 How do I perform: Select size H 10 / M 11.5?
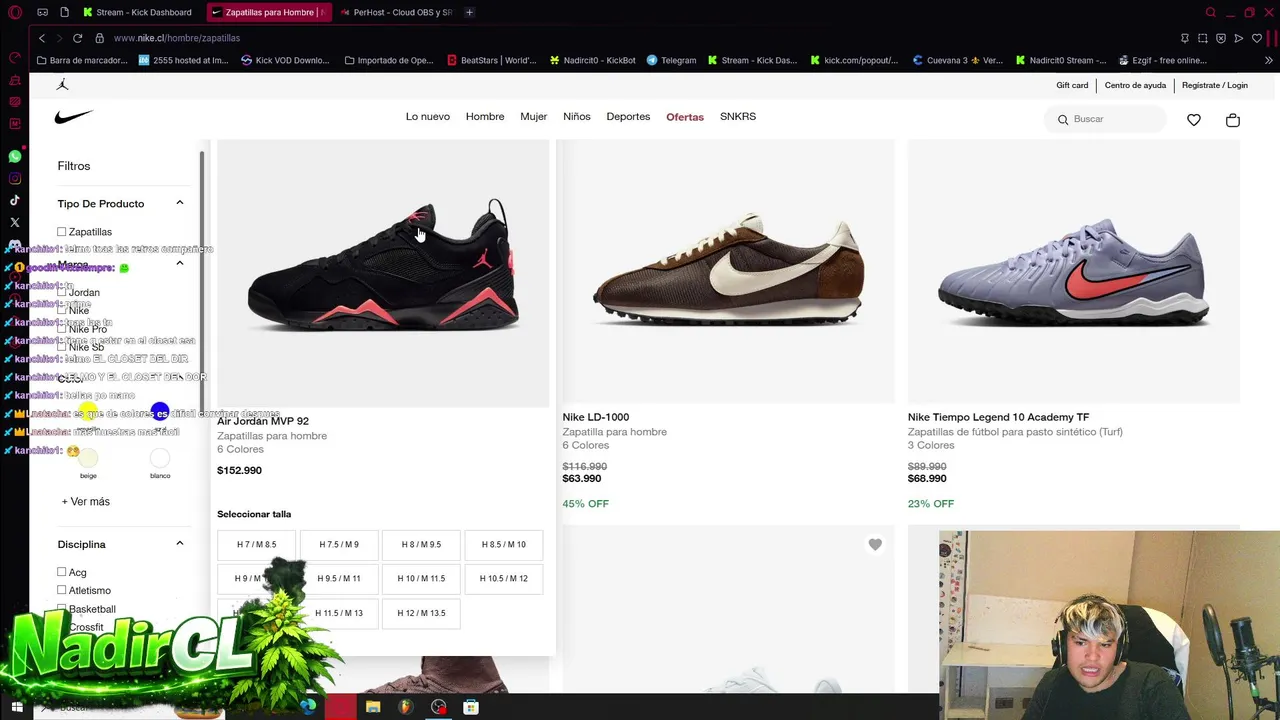click(421, 579)
